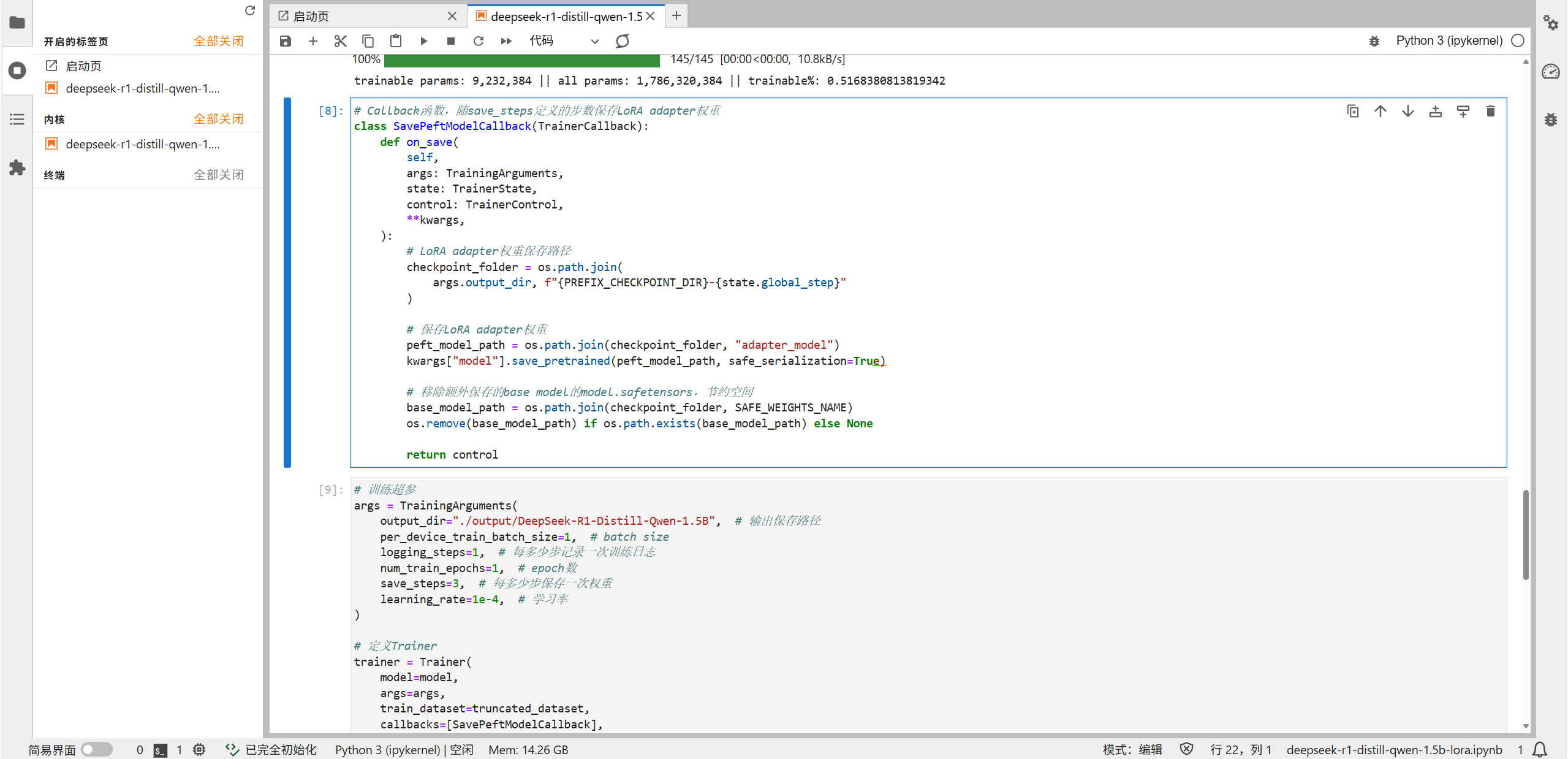The width and height of the screenshot is (1568, 759).
Task: Shut down all kernels via 全部关闭
Action: point(218,119)
